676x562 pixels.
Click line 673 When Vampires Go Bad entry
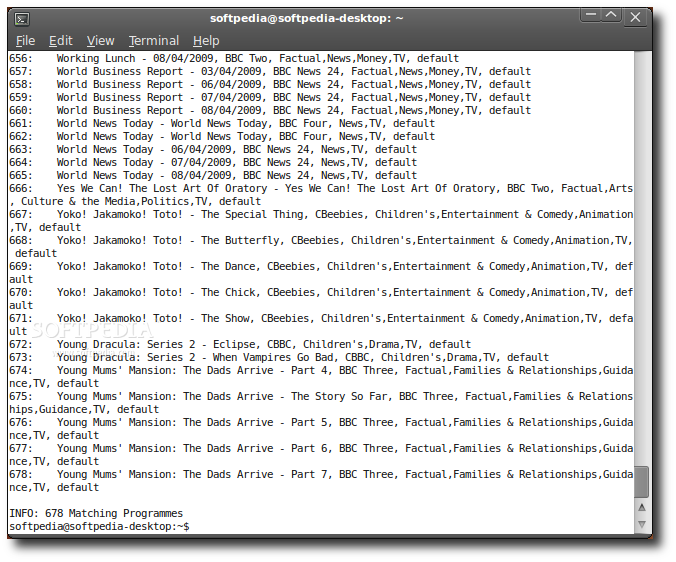(279, 357)
